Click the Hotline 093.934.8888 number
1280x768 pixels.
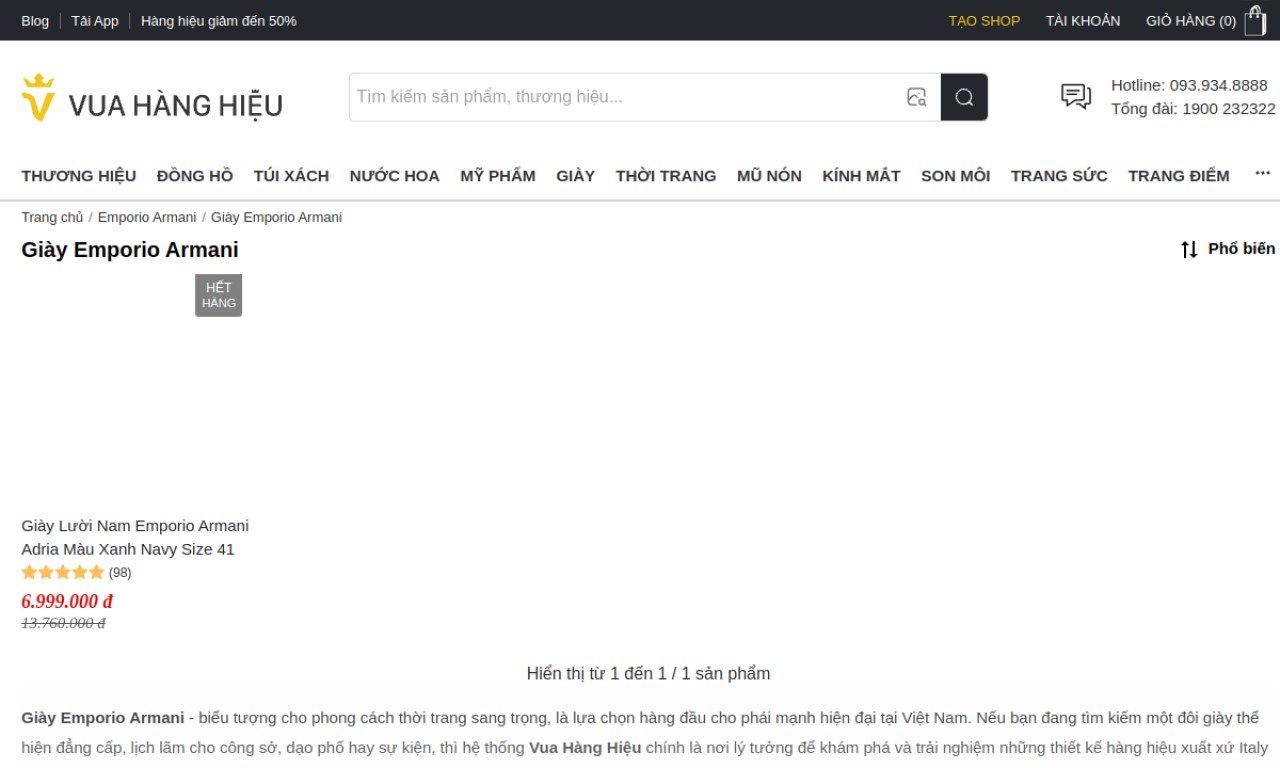tap(1218, 85)
